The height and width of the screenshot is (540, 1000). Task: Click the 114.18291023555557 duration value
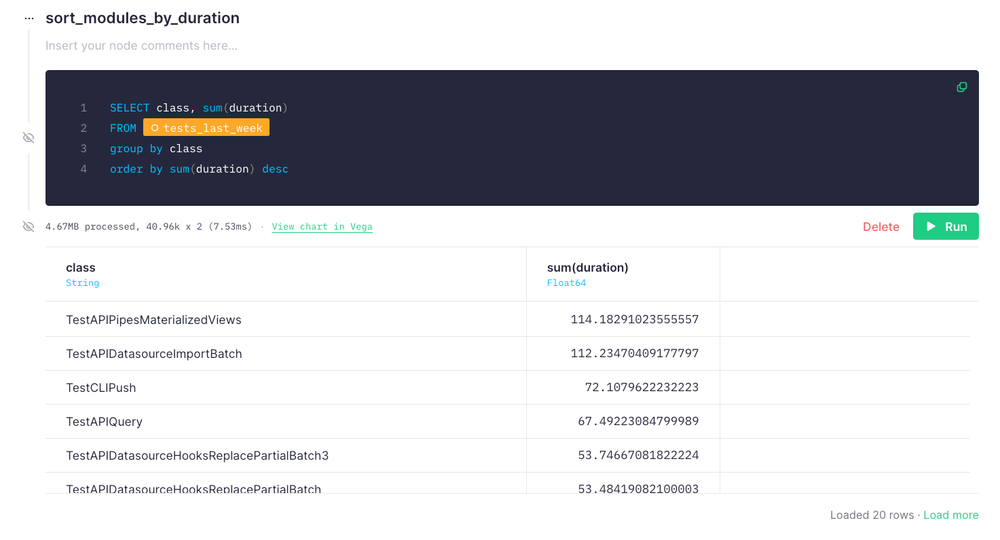[634, 320]
